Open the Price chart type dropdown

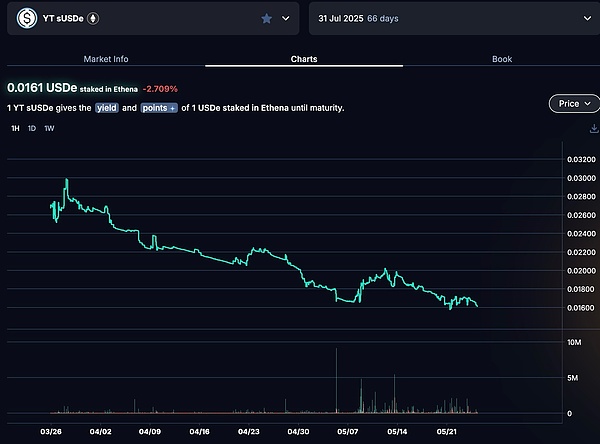point(574,103)
